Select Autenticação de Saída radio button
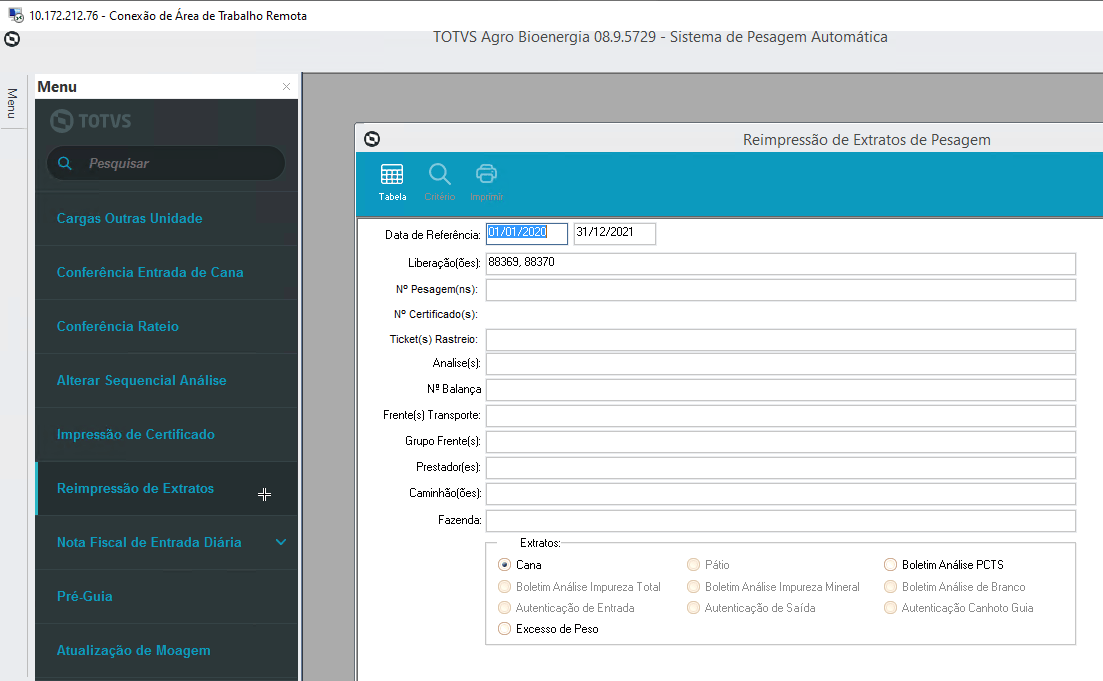The image size is (1103, 681). click(x=694, y=608)
